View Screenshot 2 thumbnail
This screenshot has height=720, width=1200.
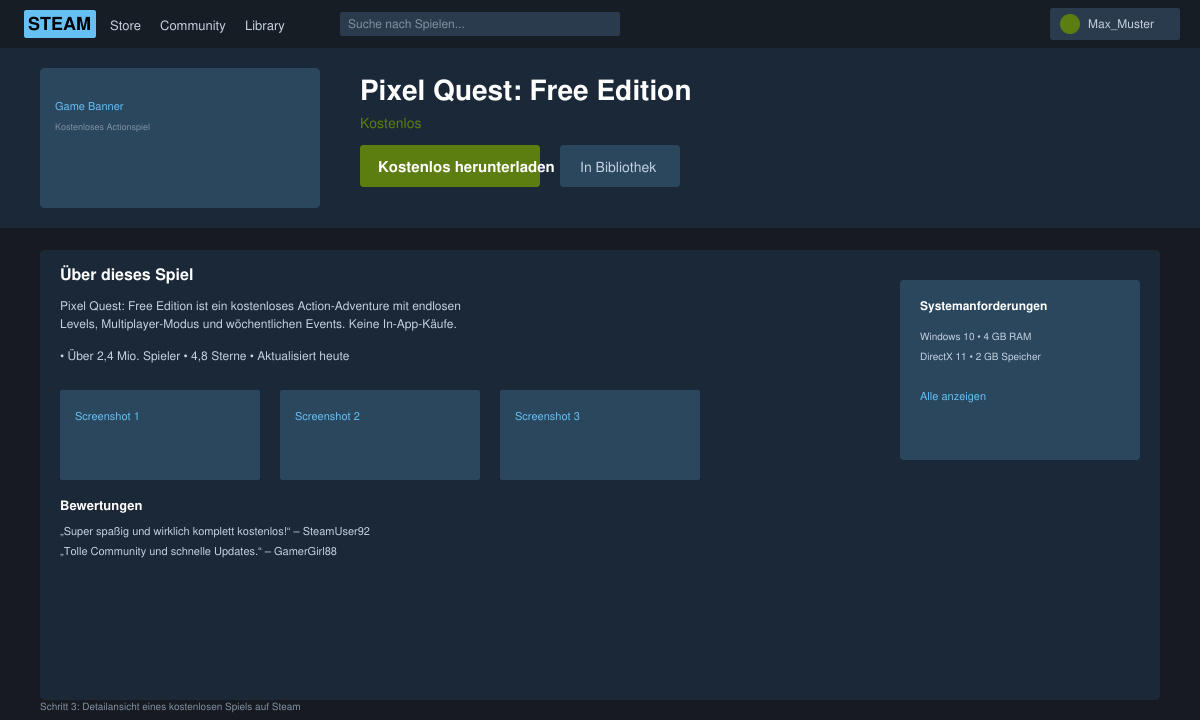pyautogui.click(x=380, y=435)
